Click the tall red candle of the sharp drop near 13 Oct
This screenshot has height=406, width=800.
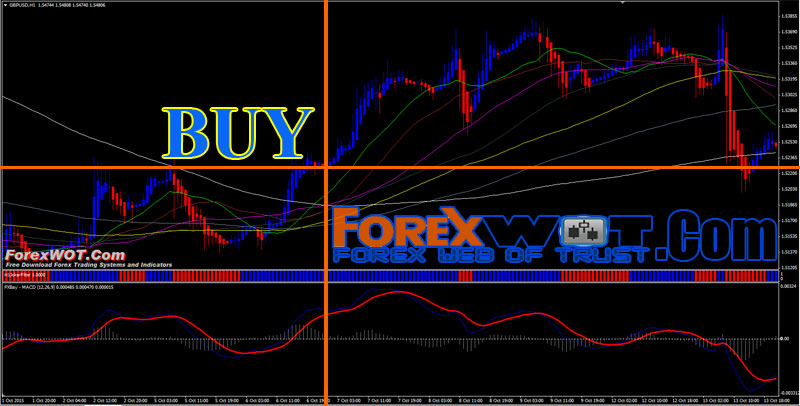click(730, 113)
